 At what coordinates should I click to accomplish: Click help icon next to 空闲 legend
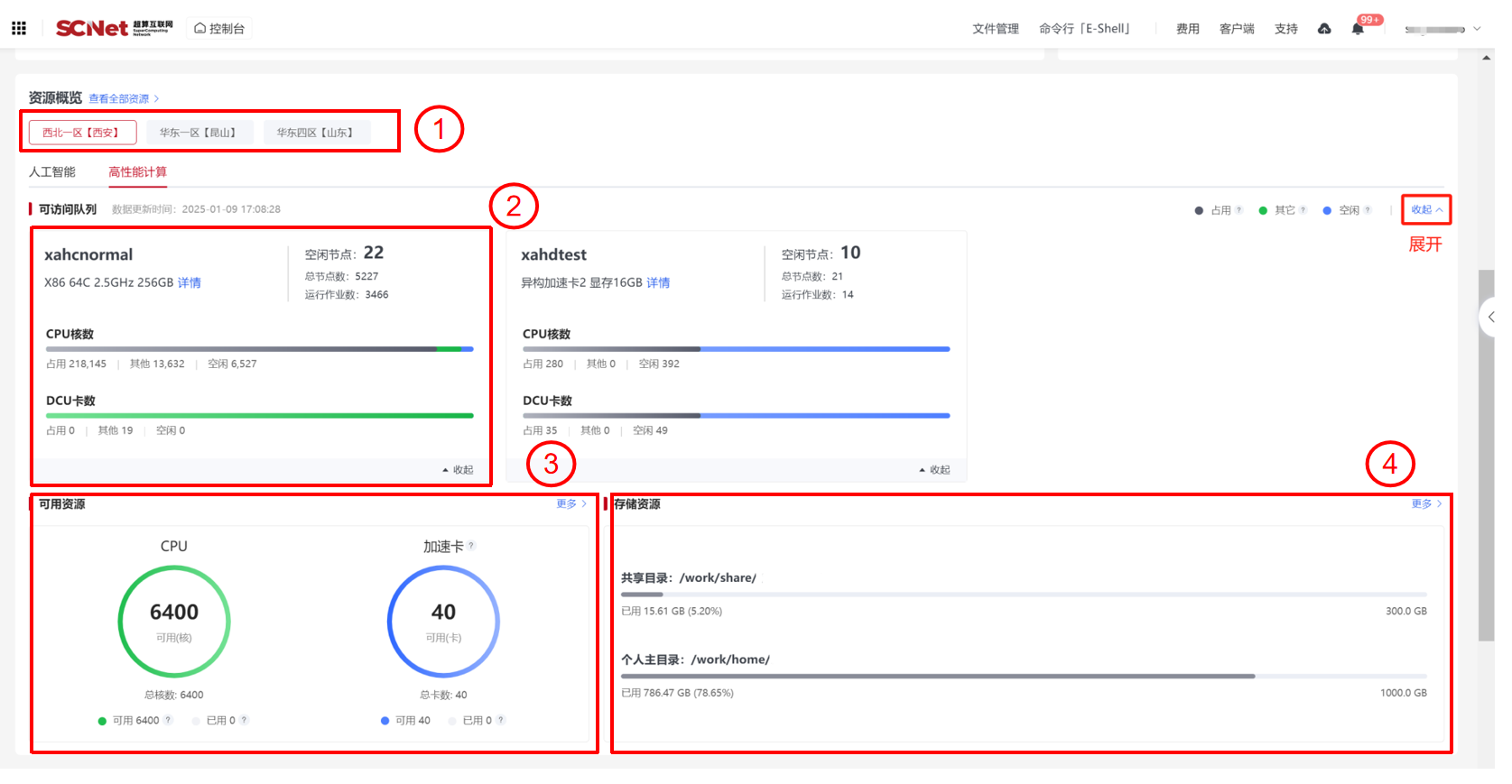tap(1368, 210)
